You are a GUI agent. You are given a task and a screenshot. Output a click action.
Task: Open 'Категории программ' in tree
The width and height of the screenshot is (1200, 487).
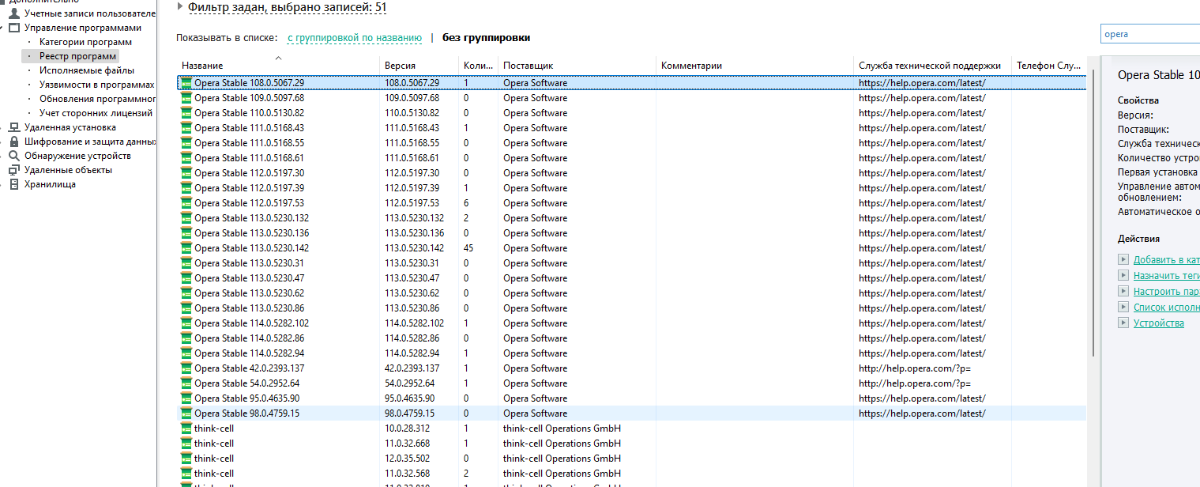pos(86,42)
